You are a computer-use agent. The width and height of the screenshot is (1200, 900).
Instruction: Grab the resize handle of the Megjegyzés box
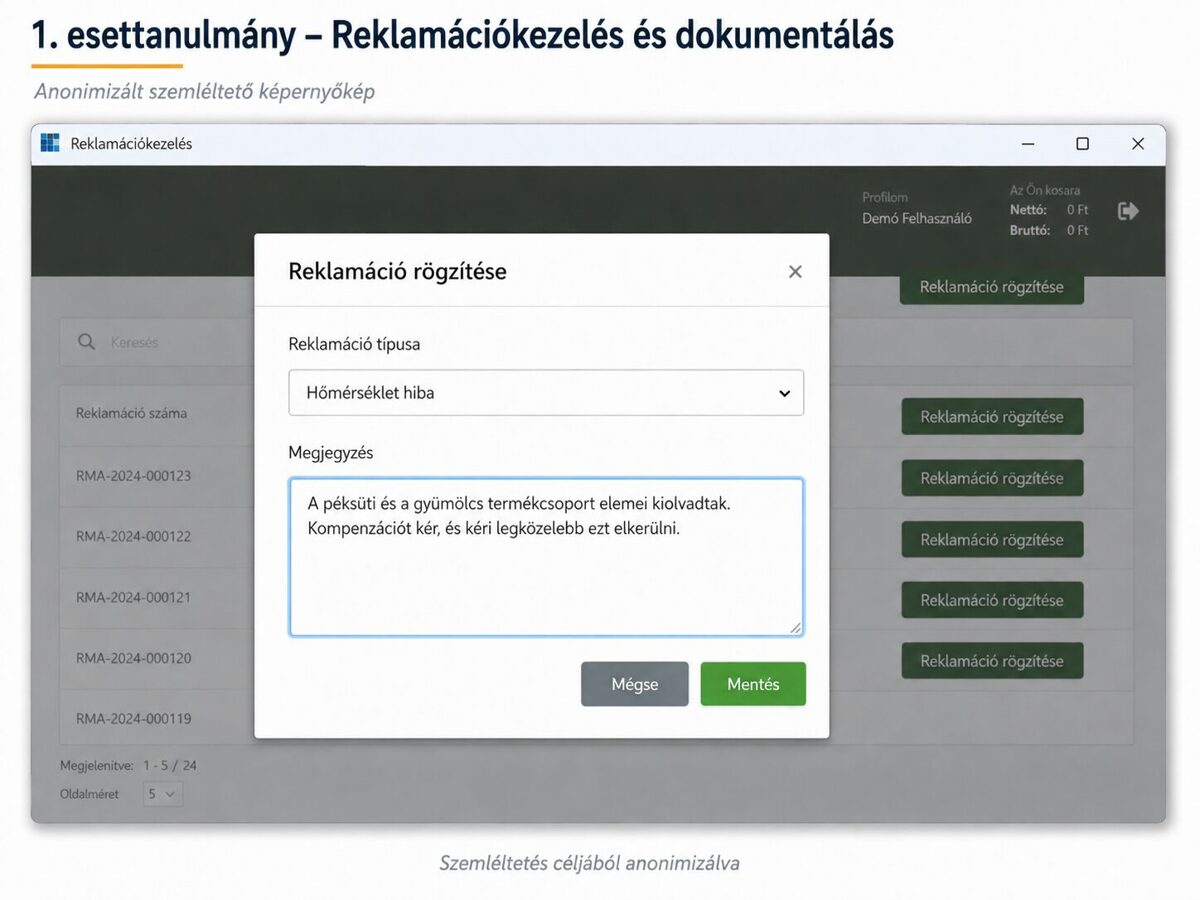pos(795,627)
